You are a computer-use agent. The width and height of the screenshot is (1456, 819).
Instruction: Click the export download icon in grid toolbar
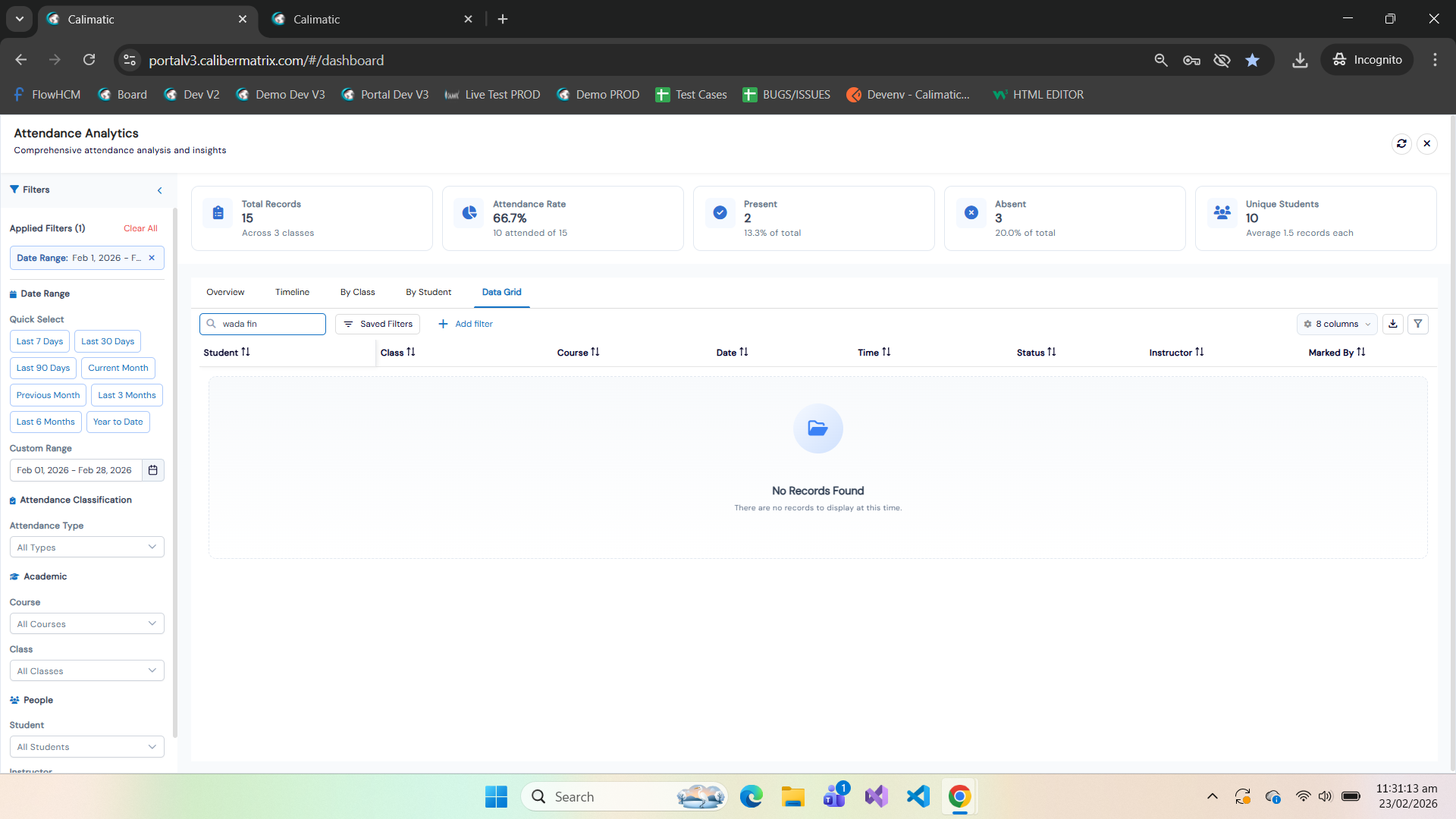(x=1393, y=324)
